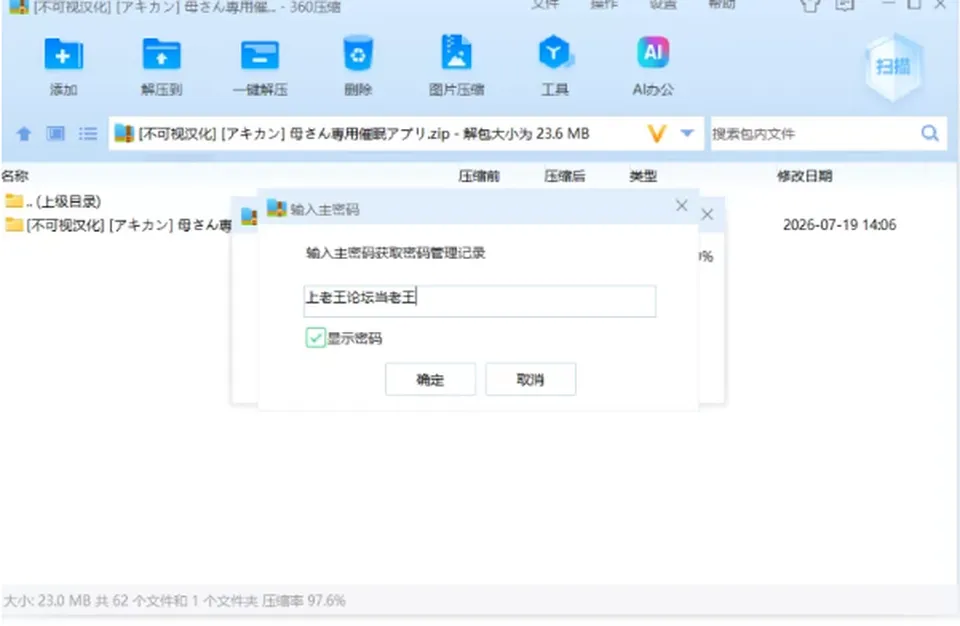Viewport: 960px width, 626px height.
Task: Confirm the password with 确定
Action: pyautogui.click(x=430, y=379)
